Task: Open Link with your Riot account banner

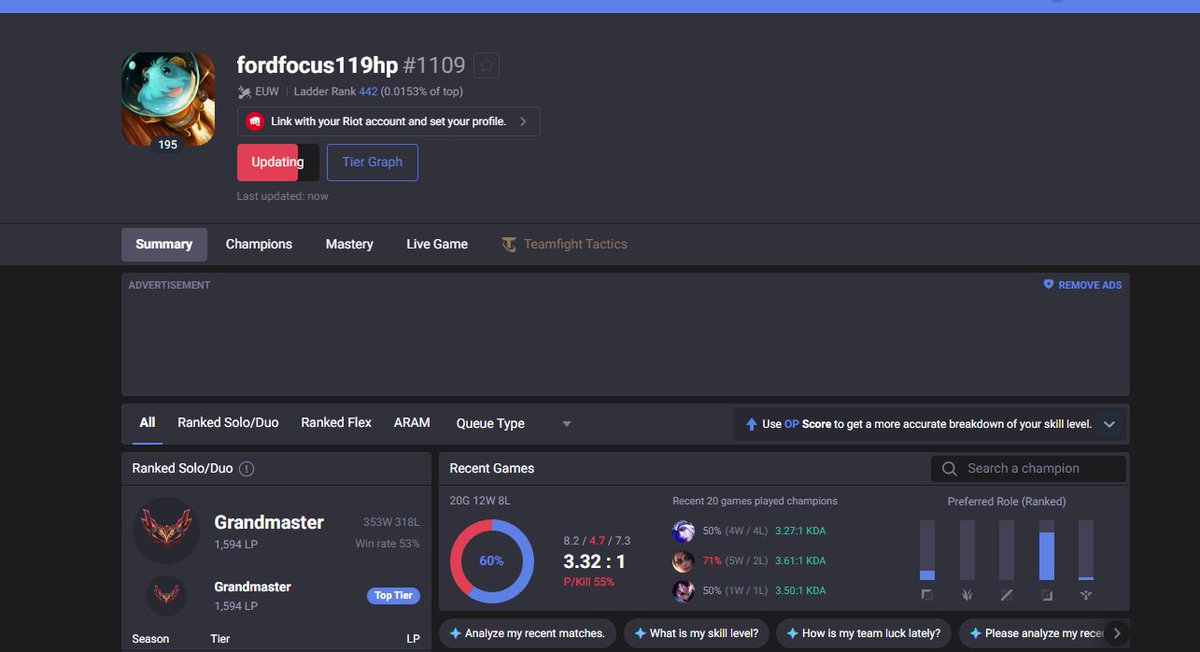Action: pyautogui.click(x=388, y=121)
